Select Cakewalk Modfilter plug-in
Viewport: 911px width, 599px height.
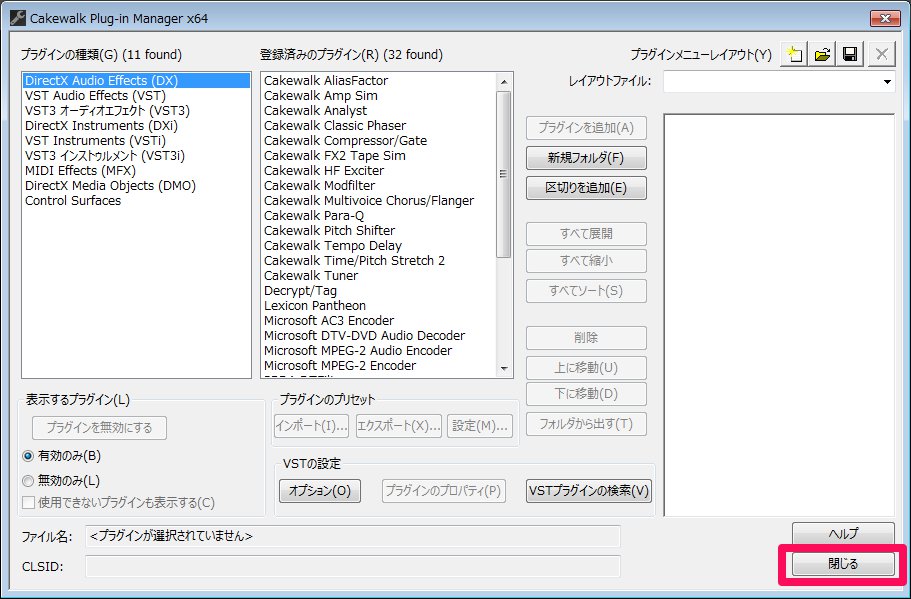click(379, 186)
